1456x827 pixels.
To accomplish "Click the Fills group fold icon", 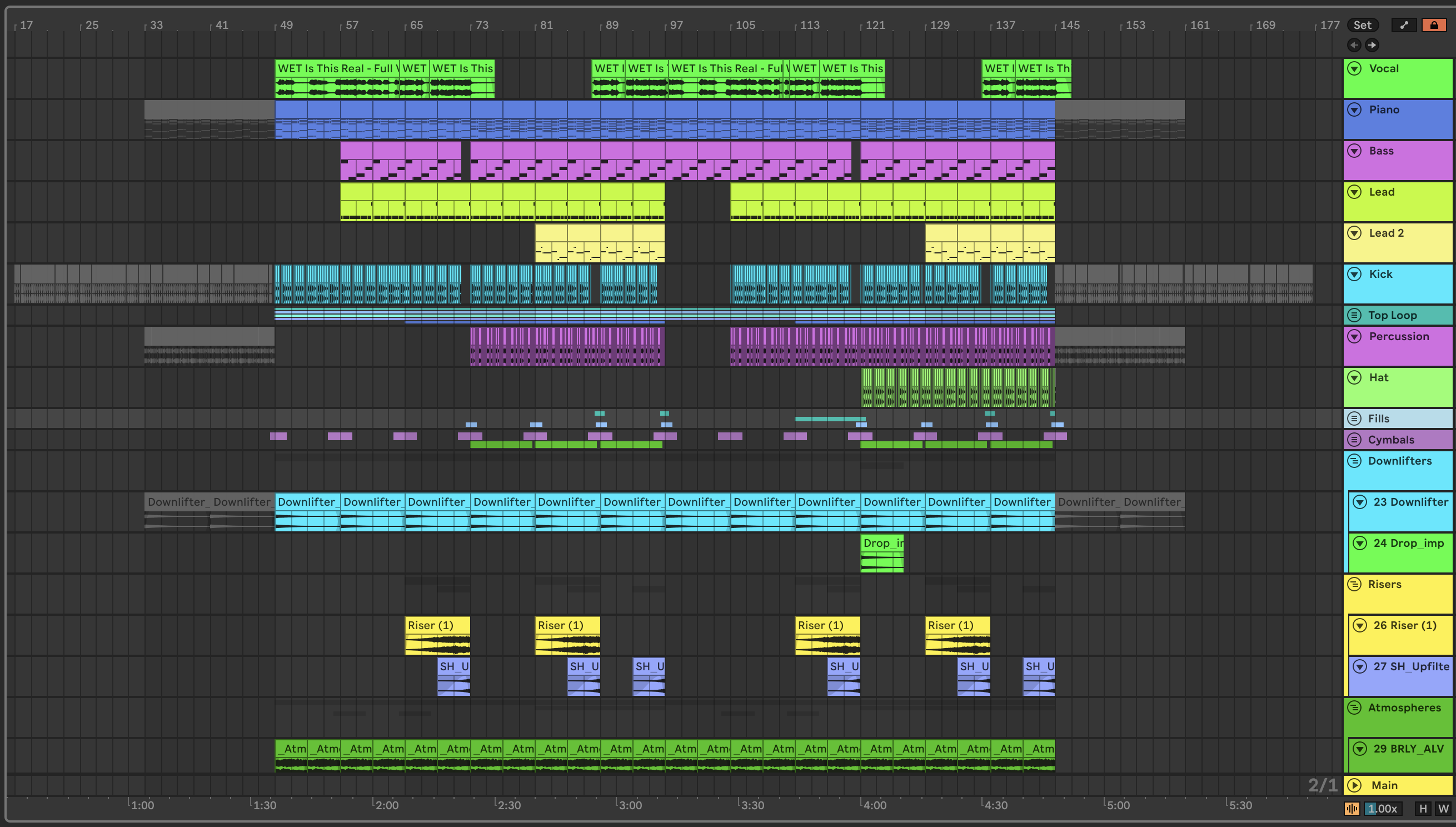I will pos(1354,419).
